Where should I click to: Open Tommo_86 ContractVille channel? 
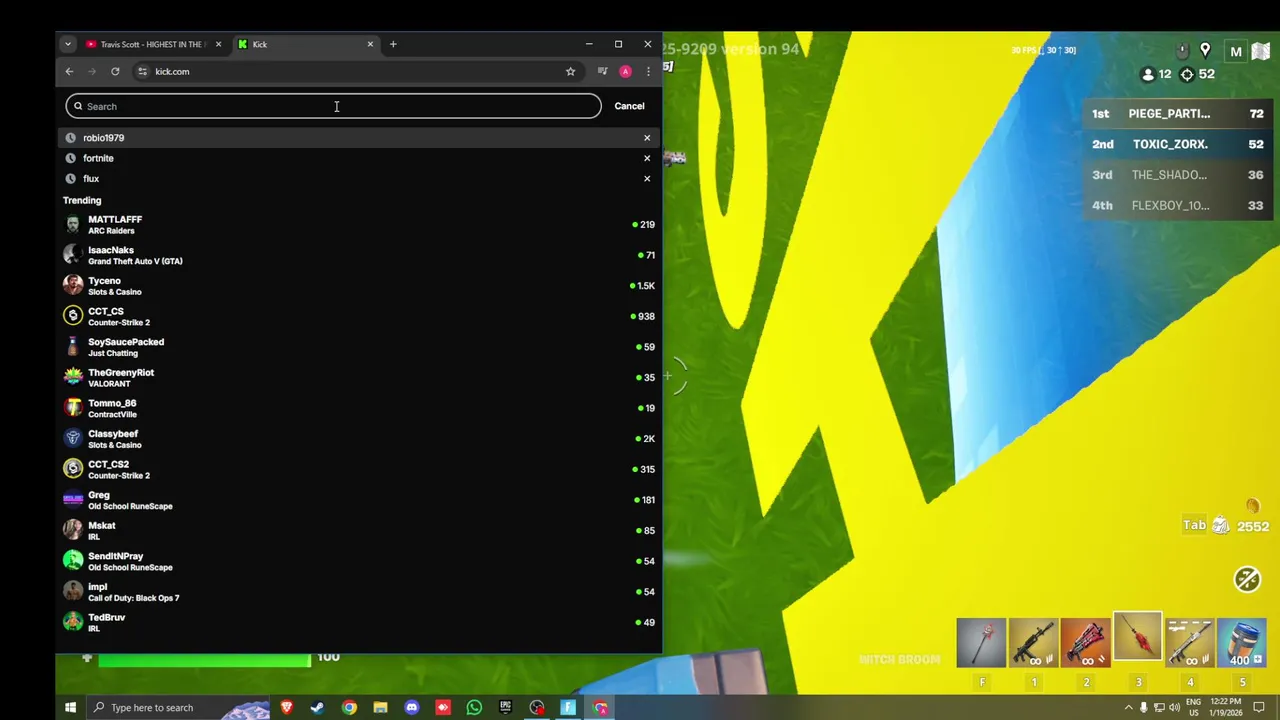pyautogui.click(x=358, y=408)
